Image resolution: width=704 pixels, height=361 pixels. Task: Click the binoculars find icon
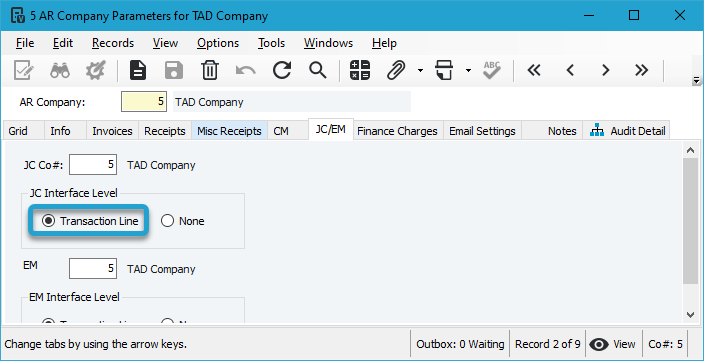[x=60, y=70]
